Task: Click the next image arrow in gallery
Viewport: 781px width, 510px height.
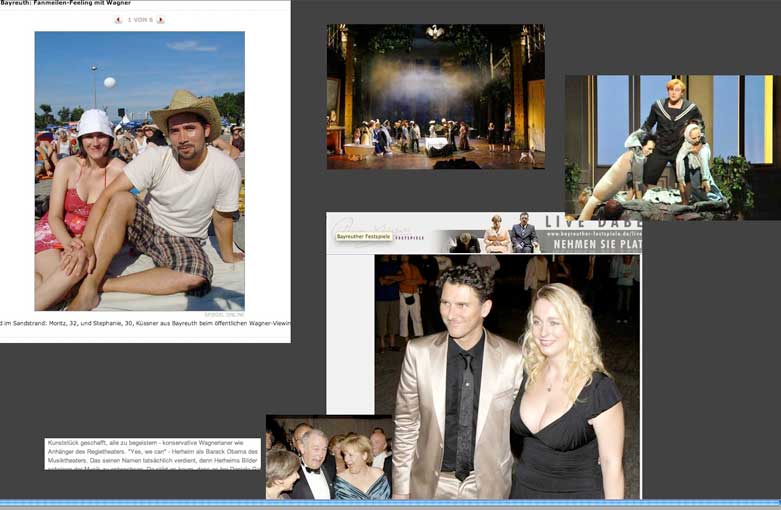Action: click(160, 20)
